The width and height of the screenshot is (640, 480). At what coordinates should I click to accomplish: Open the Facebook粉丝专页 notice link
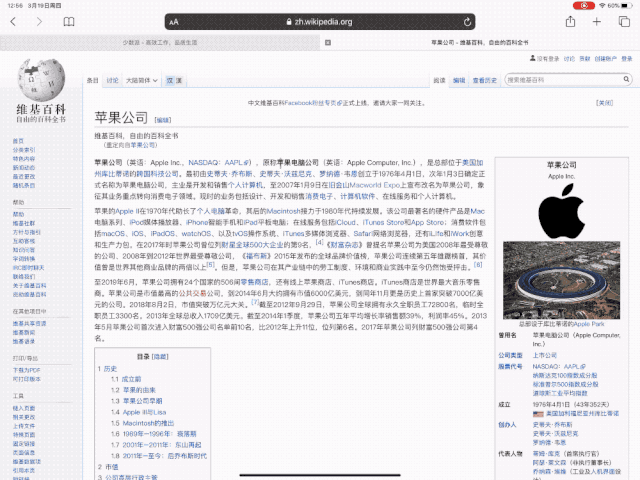(311, 103)
